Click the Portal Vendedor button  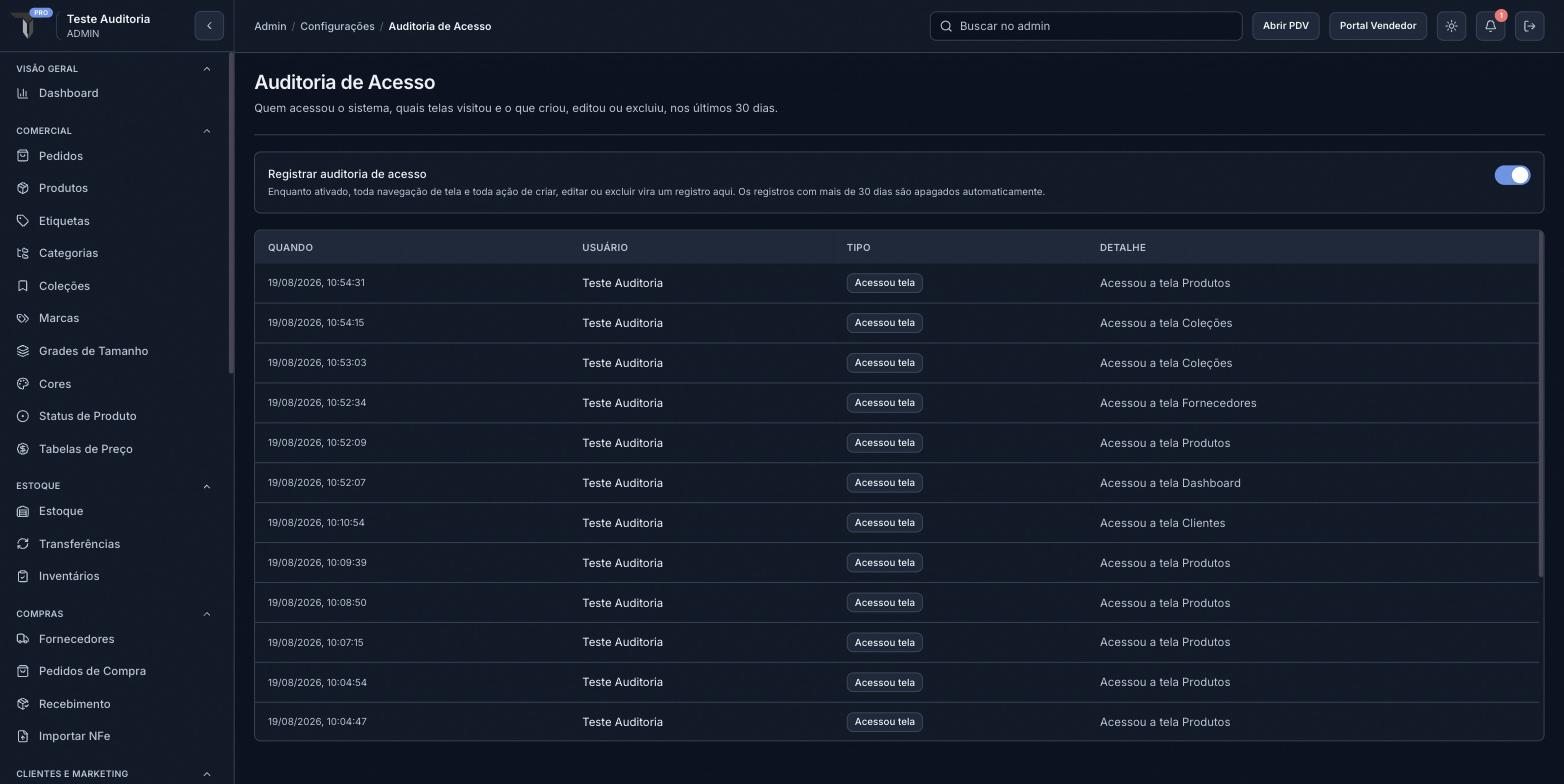[1378, 26]
